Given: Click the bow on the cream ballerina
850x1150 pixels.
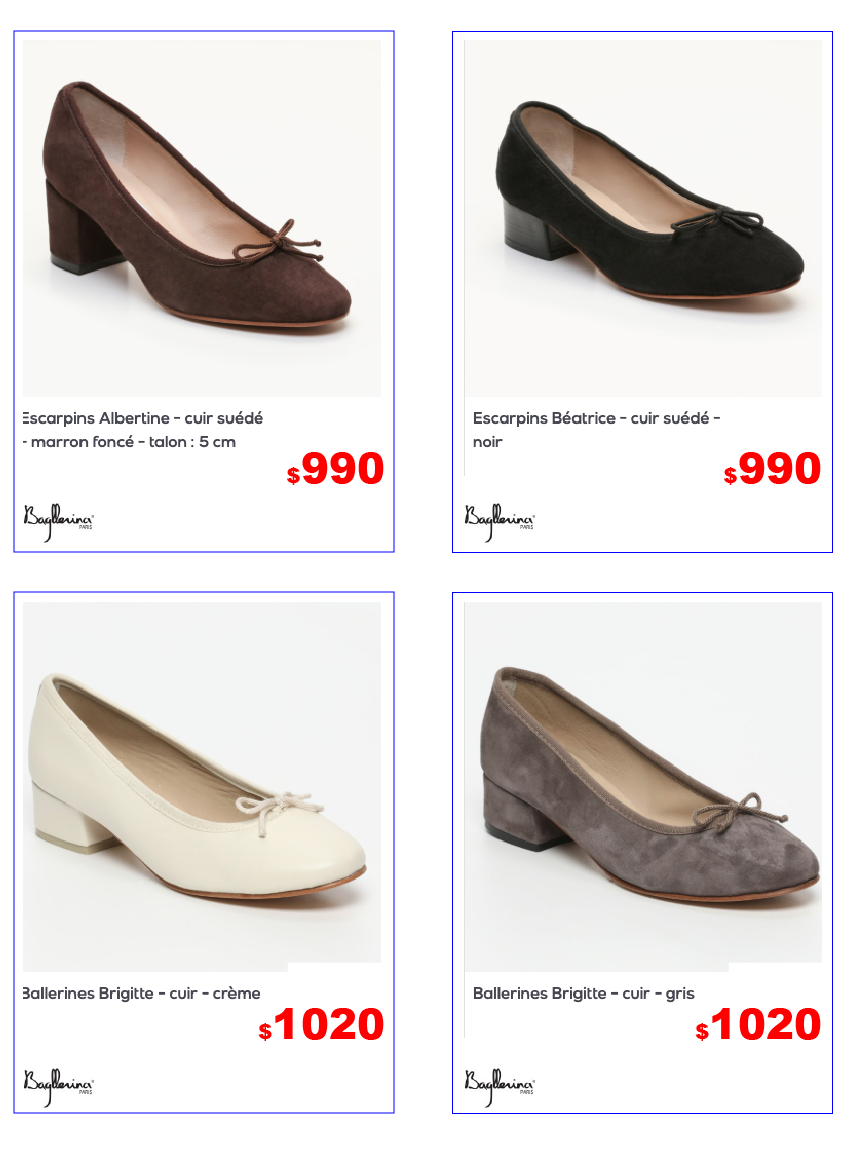Looking at the screenshot, I should [x=277, y=810].
